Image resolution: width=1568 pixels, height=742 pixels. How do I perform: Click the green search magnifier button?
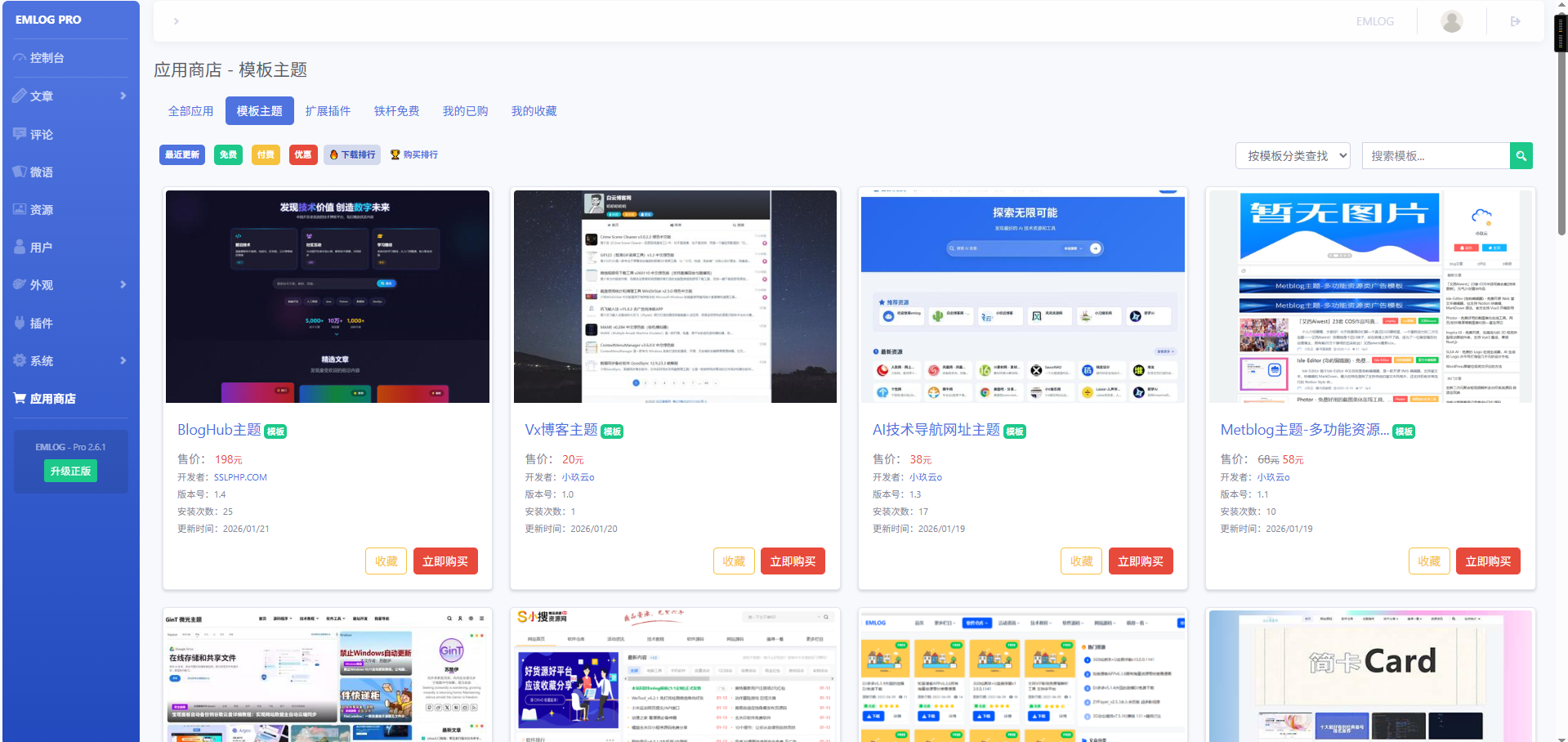pos(1521,156)
